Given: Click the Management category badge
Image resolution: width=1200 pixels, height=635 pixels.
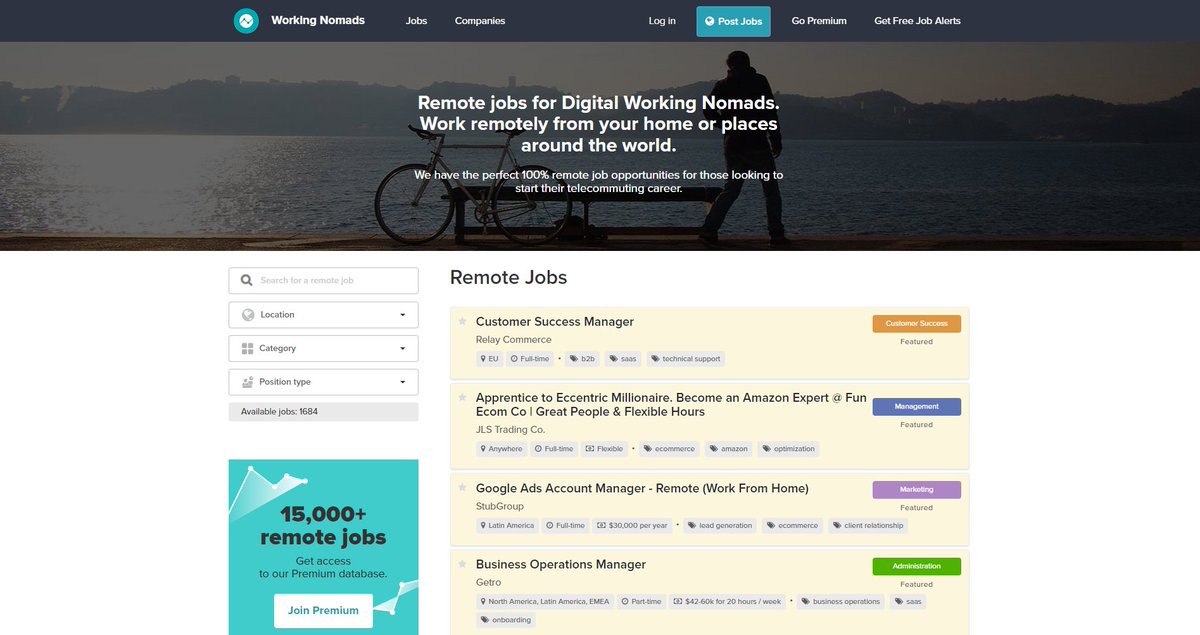Looking at the screenshot, I should (916, 406).
